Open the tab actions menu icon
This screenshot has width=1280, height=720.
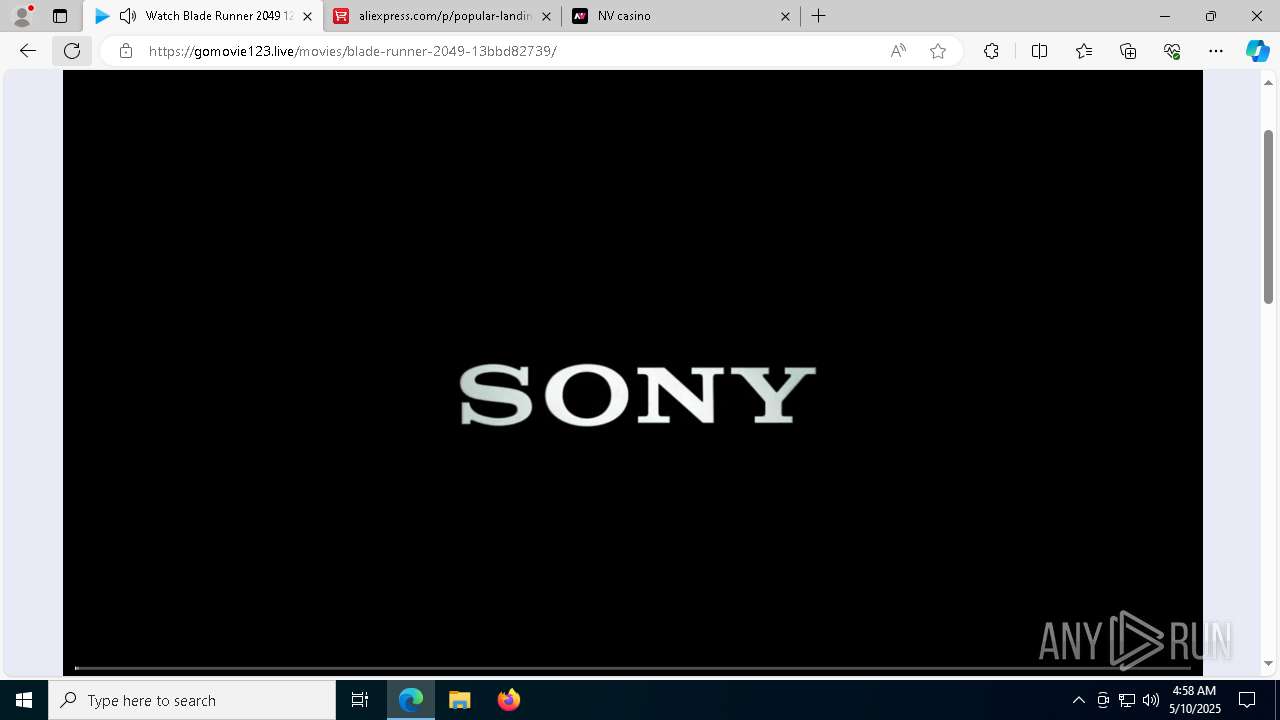60,16
